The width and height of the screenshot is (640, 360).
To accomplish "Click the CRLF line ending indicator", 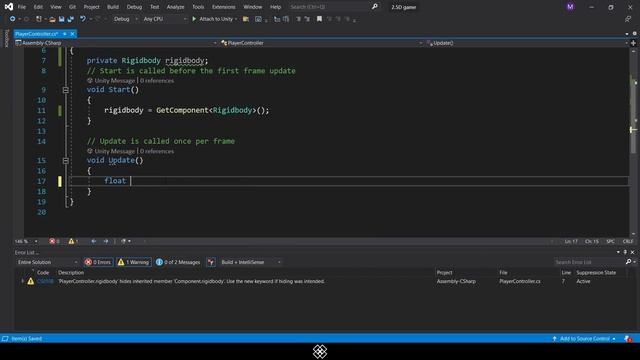I will [x=628, y=241].
